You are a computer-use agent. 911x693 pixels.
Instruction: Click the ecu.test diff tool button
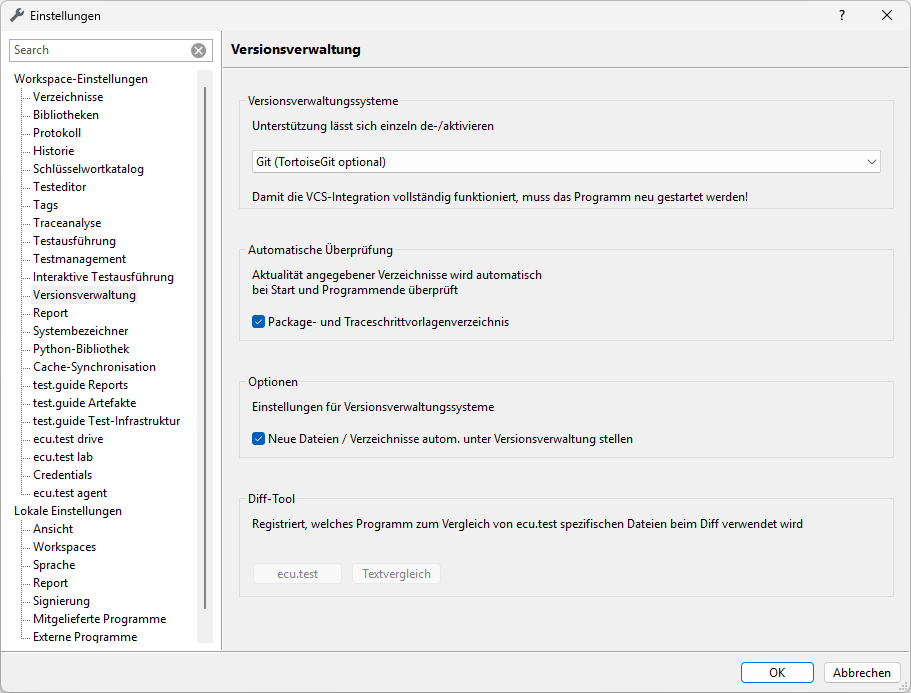tap(297, 574)
